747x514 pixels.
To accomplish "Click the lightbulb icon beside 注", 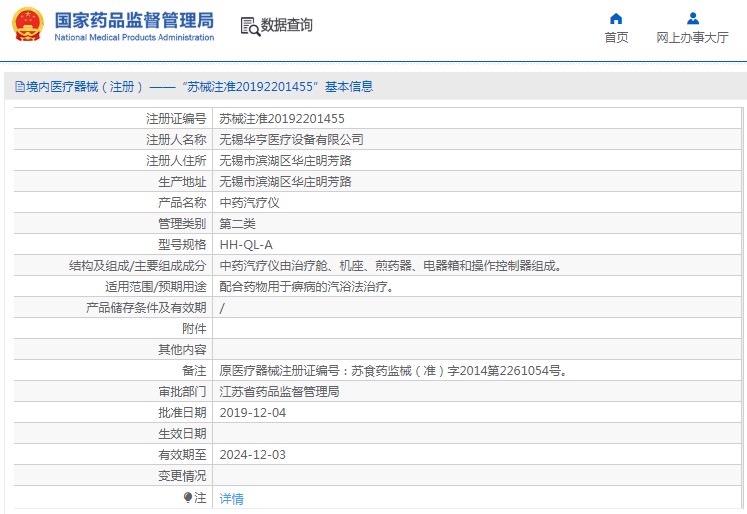I will point(188,498).
